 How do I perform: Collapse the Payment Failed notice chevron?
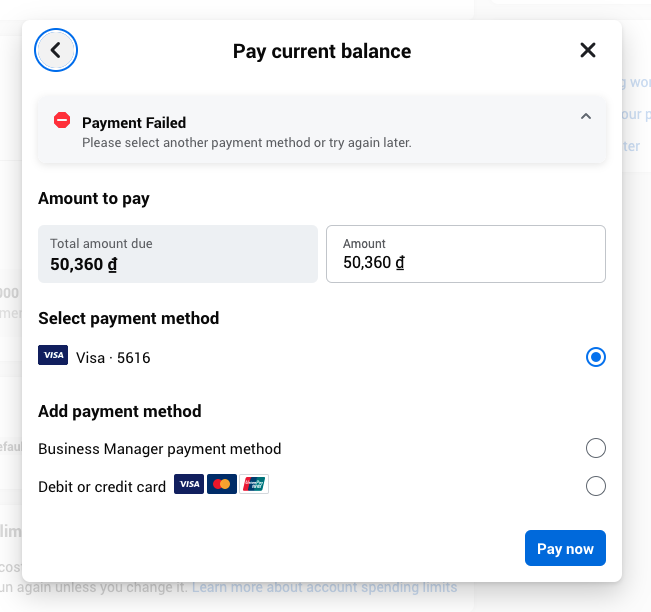click(x=586, y=117)
